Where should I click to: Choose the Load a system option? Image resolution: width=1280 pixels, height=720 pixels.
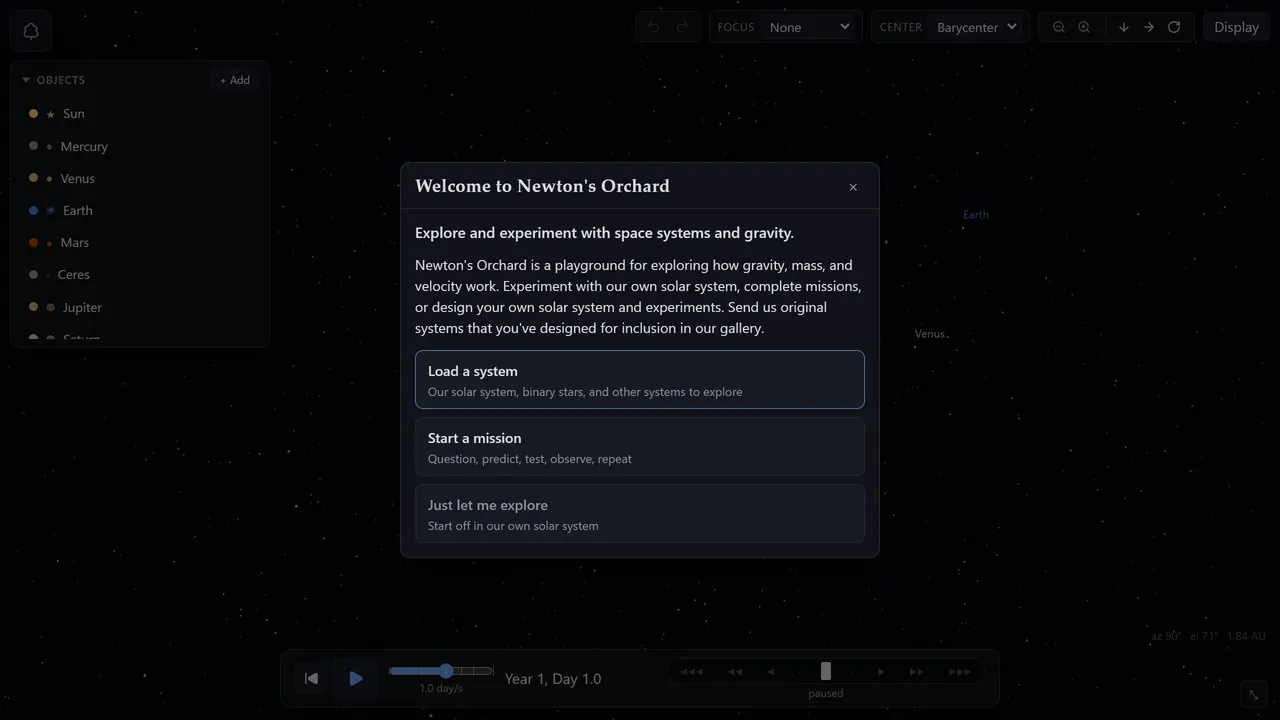click(640, 380)
